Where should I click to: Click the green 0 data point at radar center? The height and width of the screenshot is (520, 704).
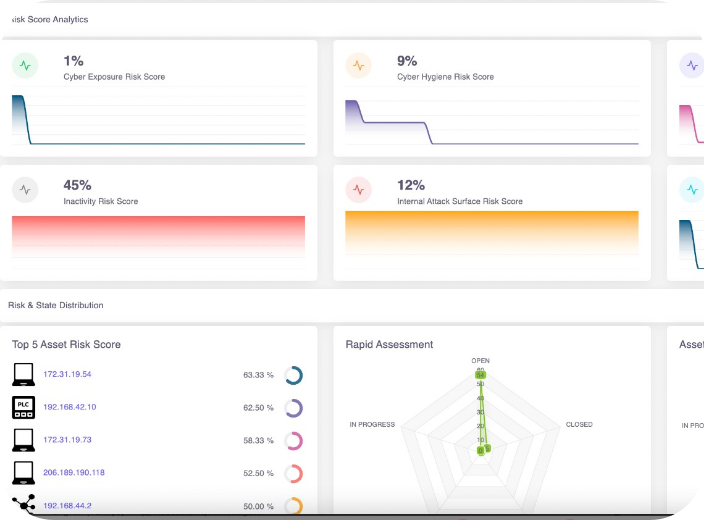pos(480,450)
